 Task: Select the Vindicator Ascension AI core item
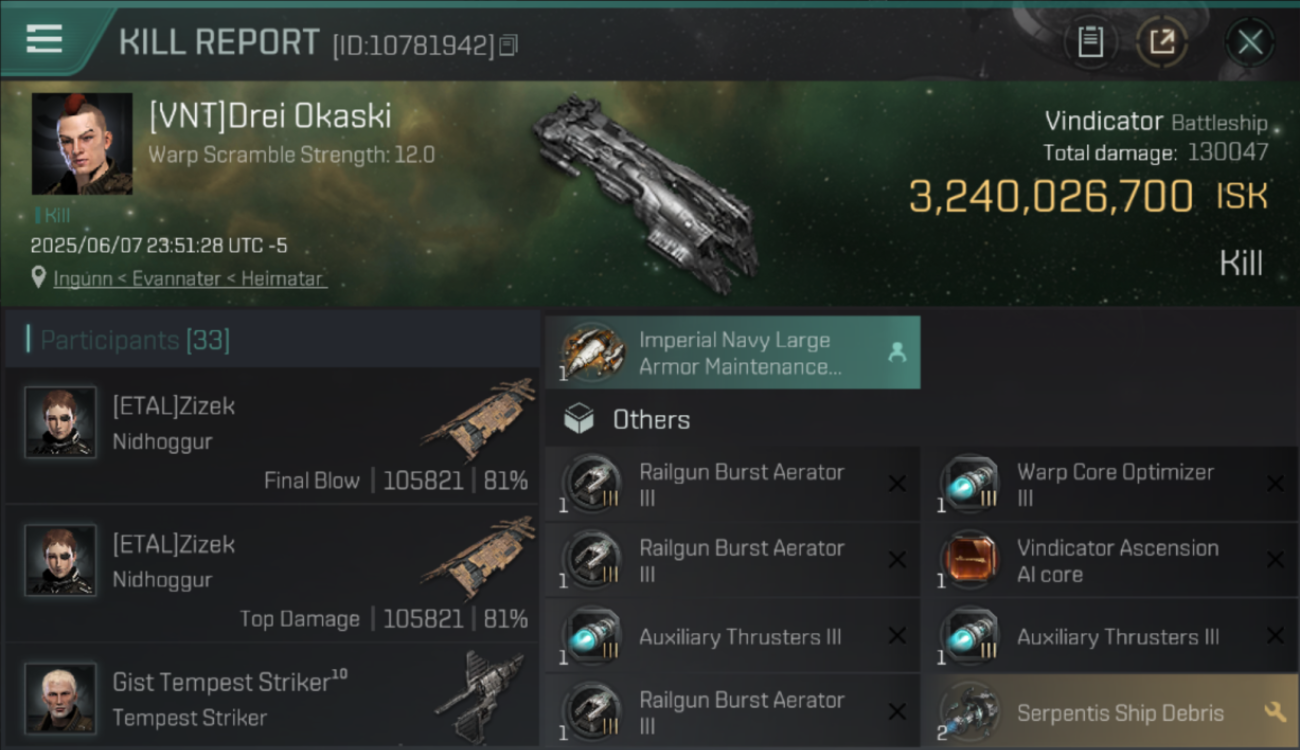[x=1110, y=561]
